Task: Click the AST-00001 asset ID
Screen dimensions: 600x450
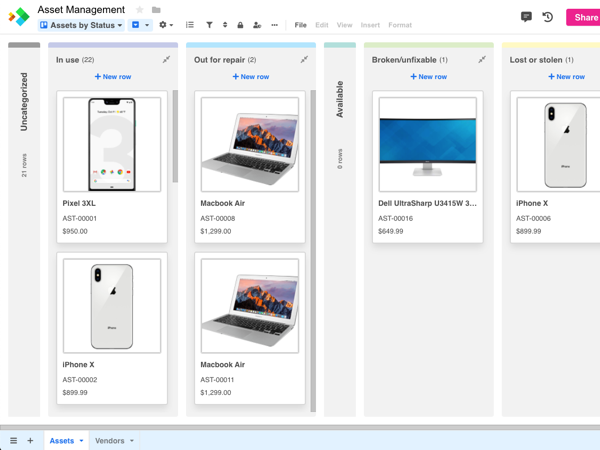Action: (80, 218)
